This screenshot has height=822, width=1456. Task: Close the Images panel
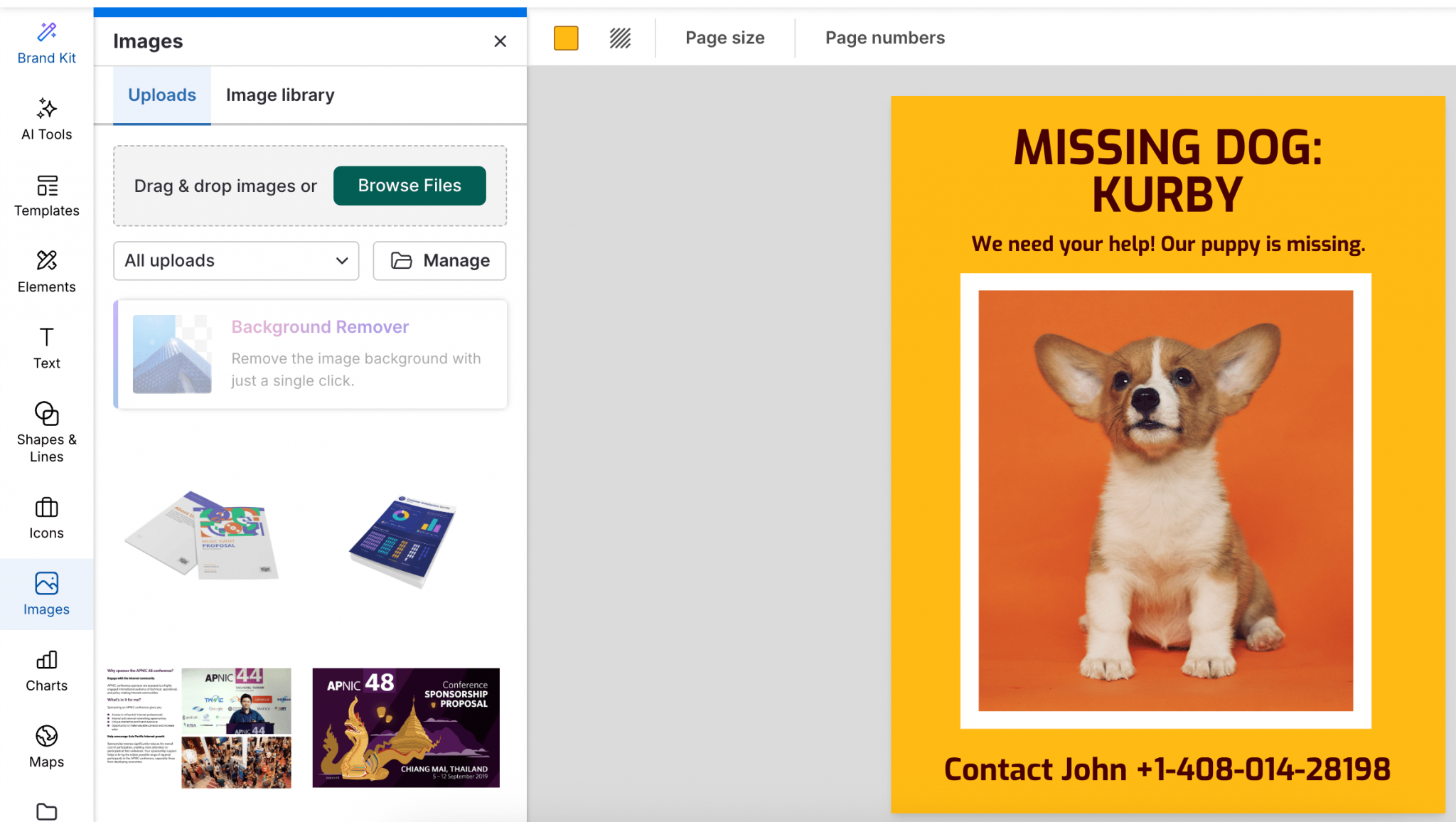pyautogui.click(x=500, y=41)
